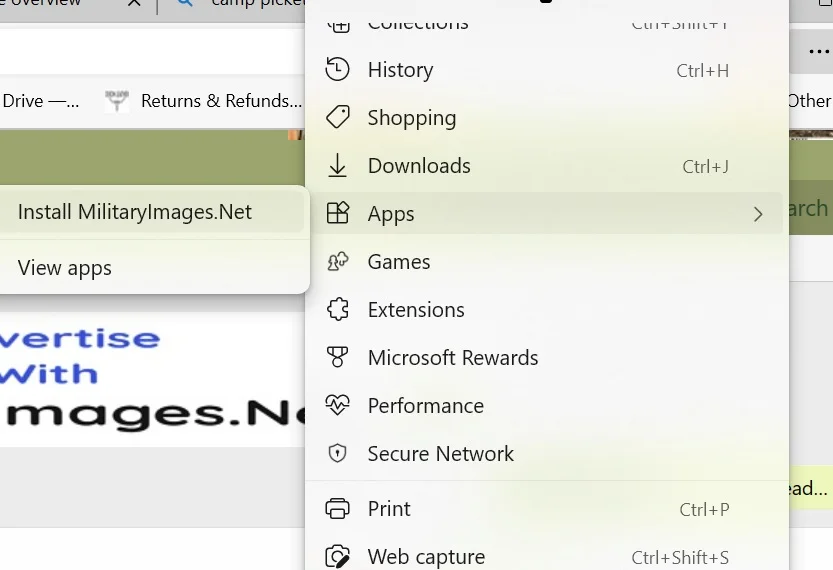
Task: Click the Games icon
Action: 337,261
